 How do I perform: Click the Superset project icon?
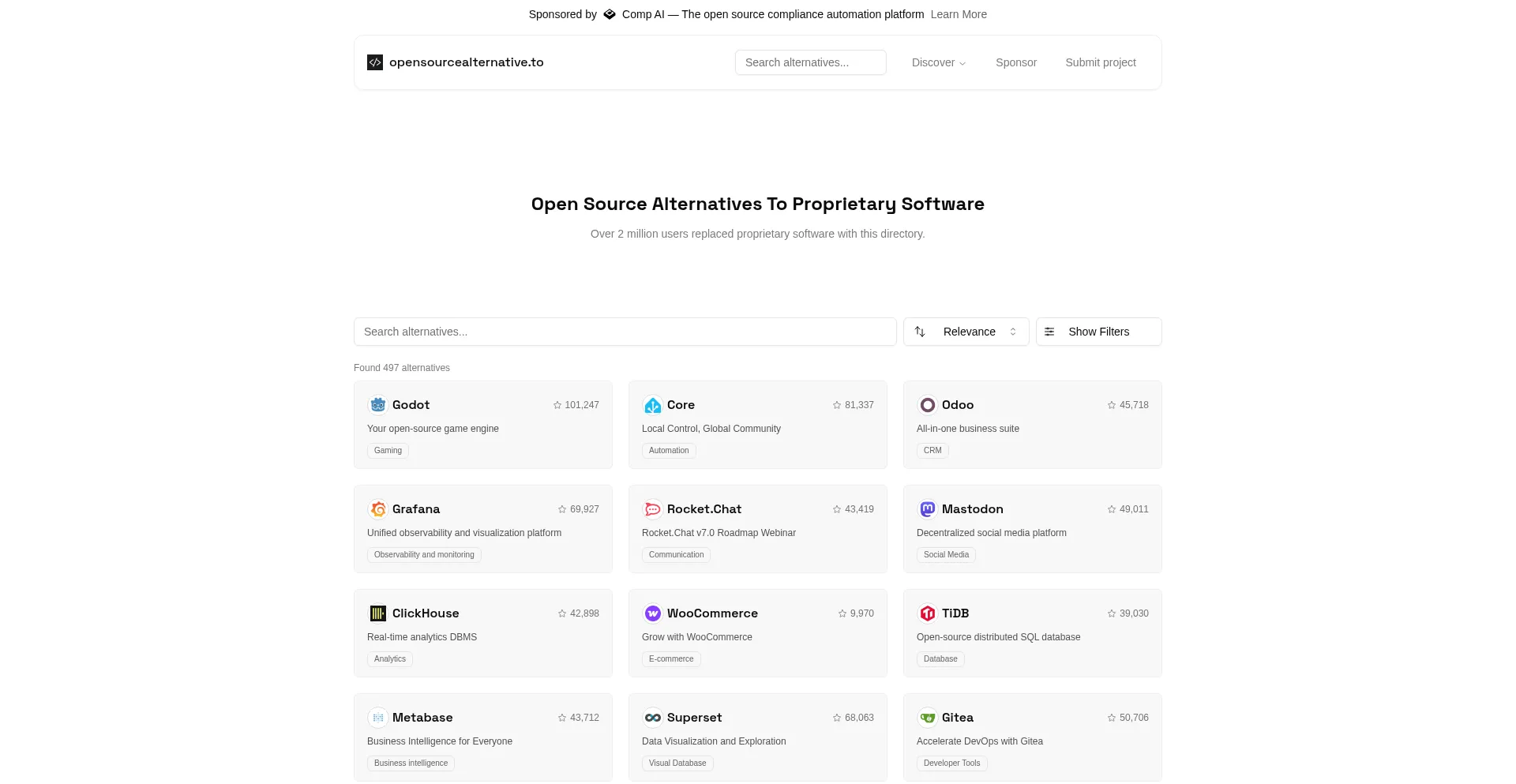[x=653, y=718]
